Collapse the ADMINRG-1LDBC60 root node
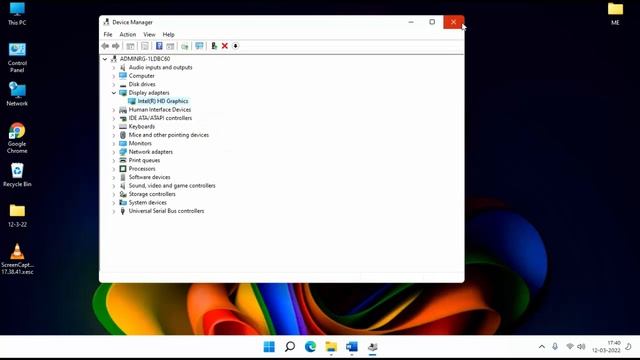 [105, 59]
